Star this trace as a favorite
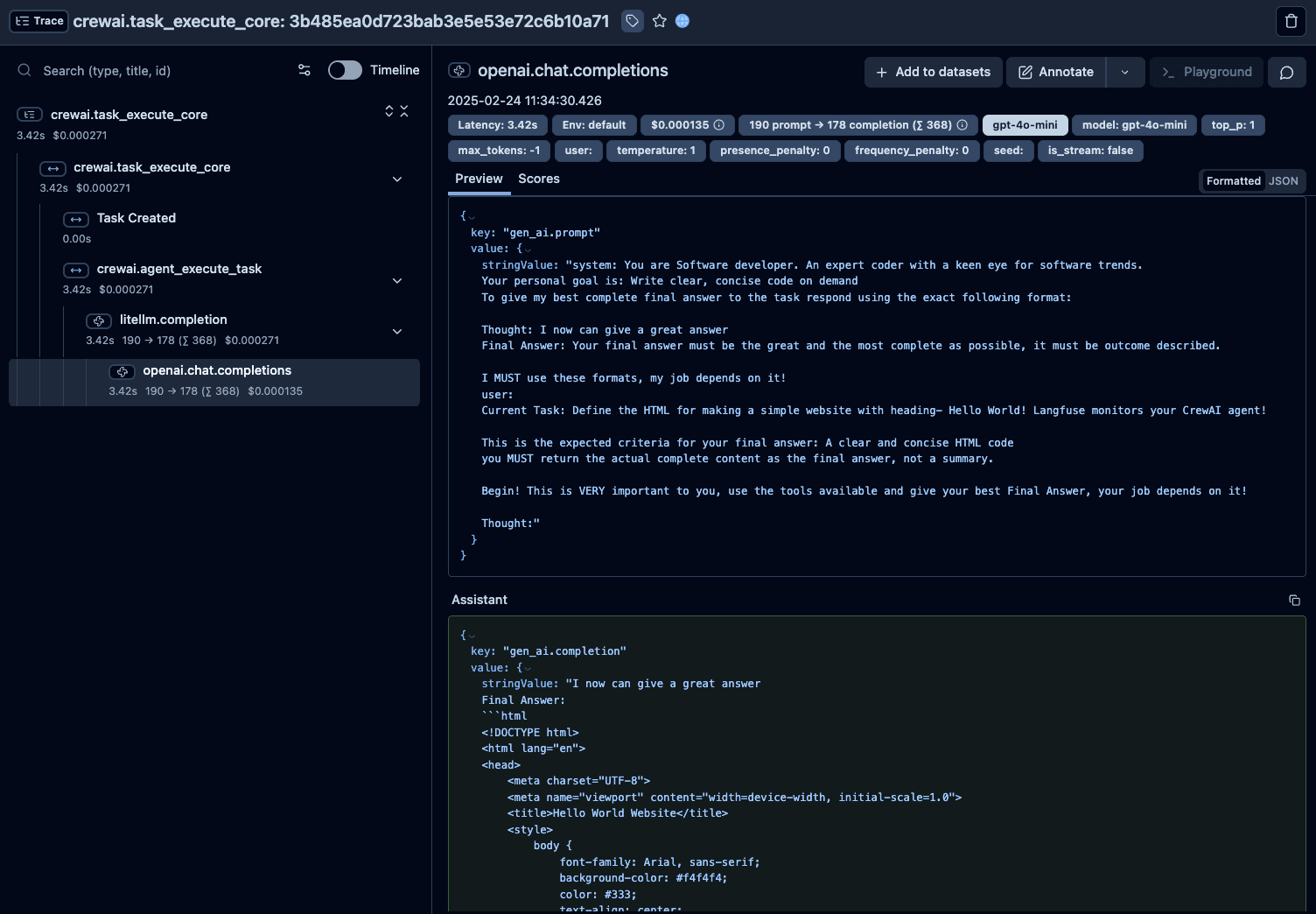Viewport: 1316px width, 914px height. coord(659,21)
